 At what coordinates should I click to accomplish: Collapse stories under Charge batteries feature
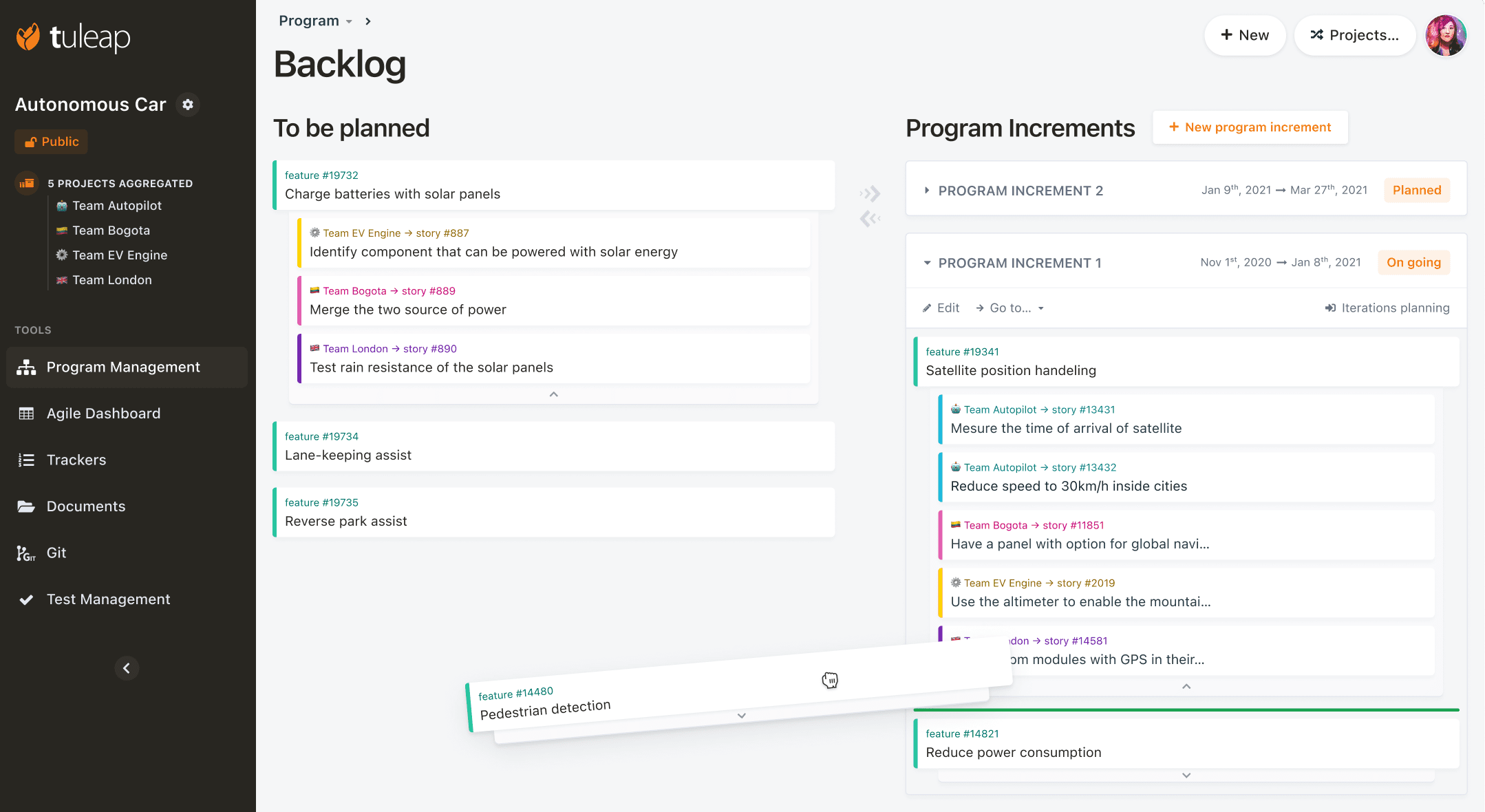tap(553, 394)
